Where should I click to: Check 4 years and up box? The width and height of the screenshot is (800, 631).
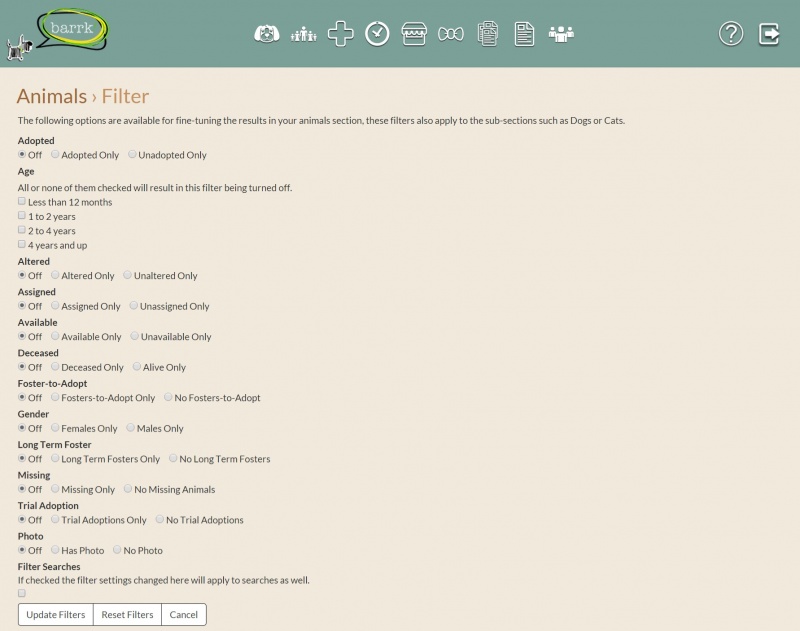coord(22,244)
